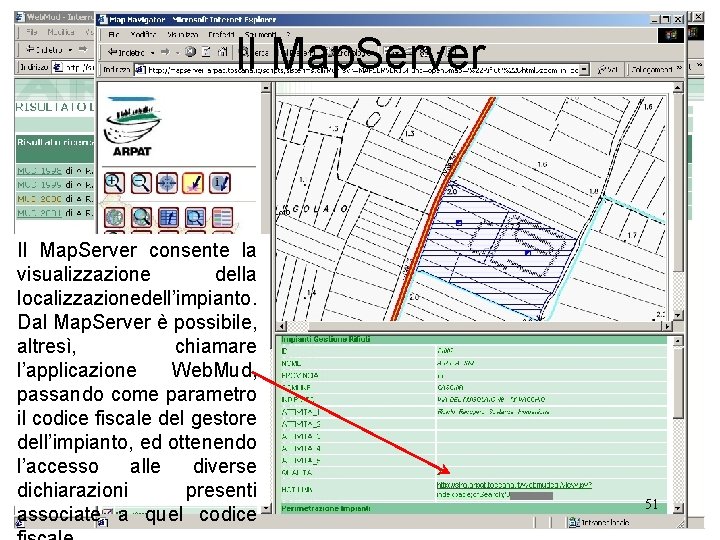Click the Indietro back button in Map Navigator
Screen dimensions: 720x540
pos(127,52)
